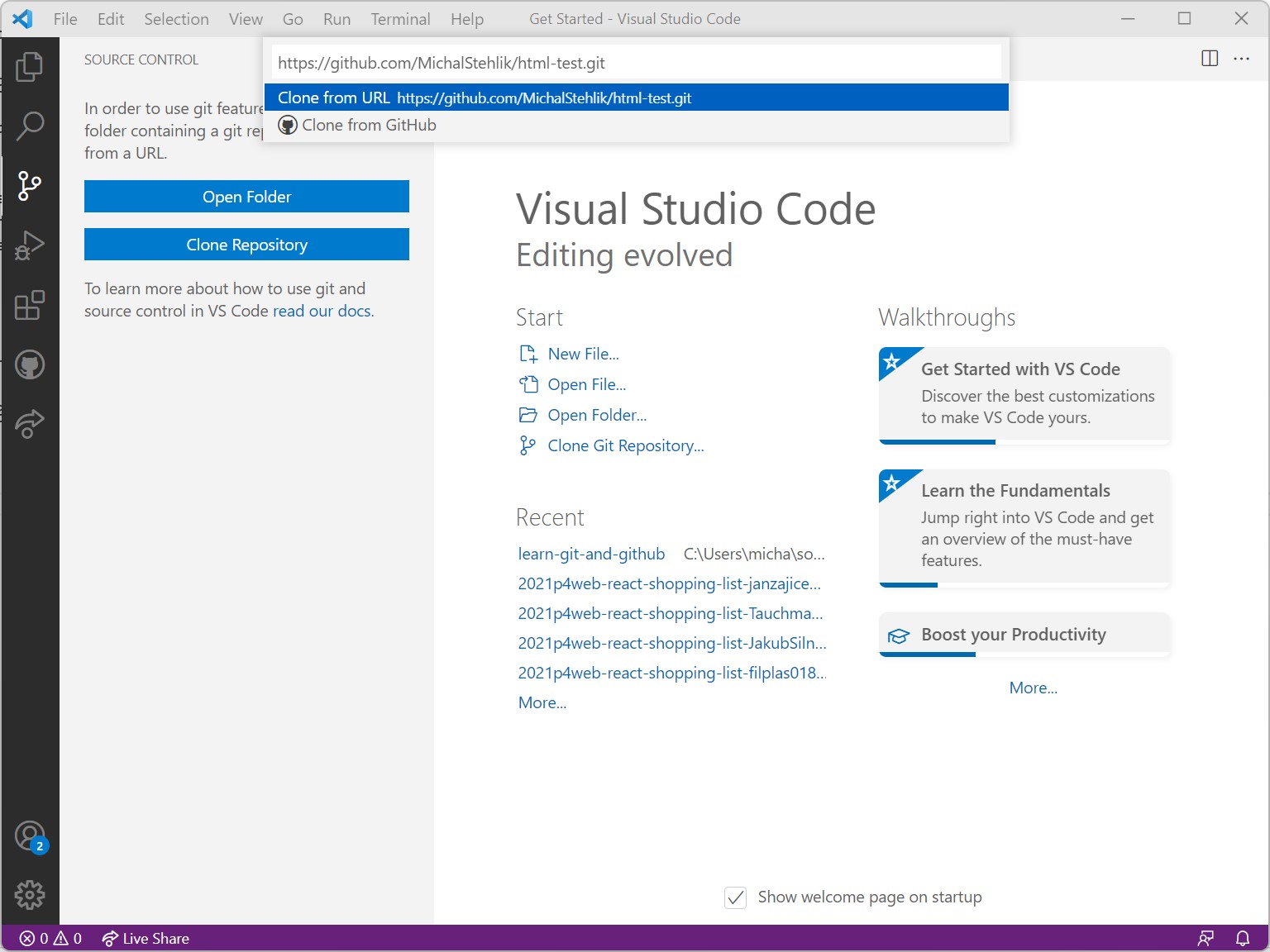The height and width of the screenshot is (952, 1270).
Task: Click the New File... link
Action: click(x=583, y=354)
